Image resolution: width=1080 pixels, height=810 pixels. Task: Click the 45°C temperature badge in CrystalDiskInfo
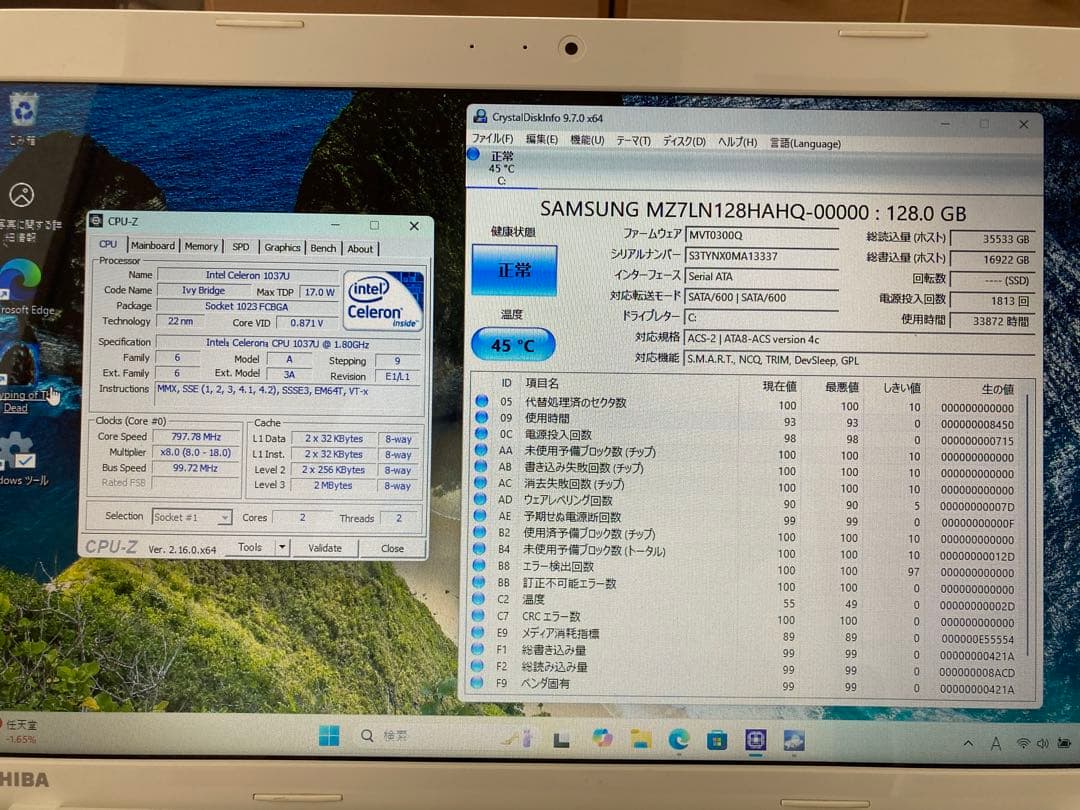tap(512, 344)
